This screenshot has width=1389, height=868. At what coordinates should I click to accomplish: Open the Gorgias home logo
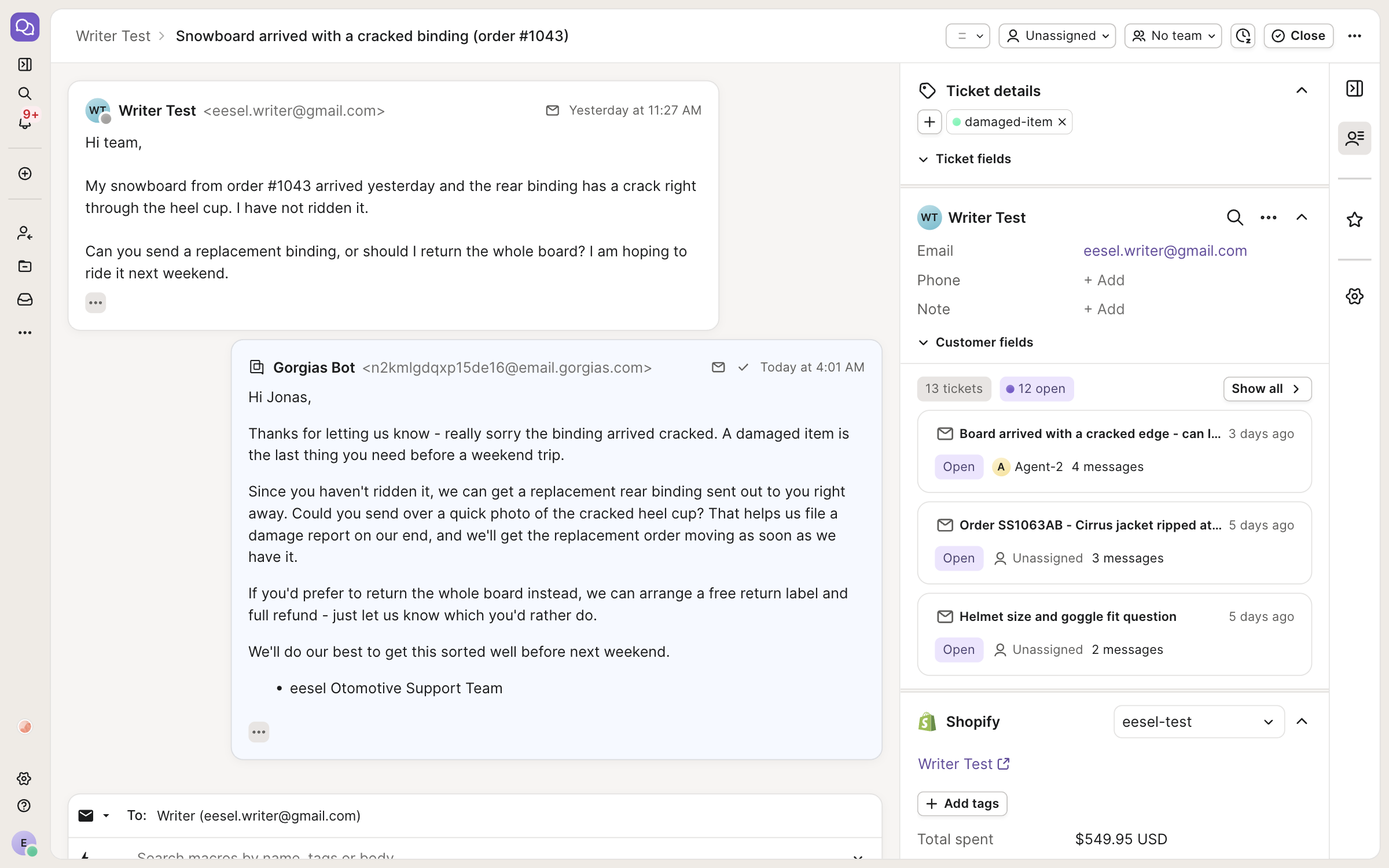tap(25, 27)
